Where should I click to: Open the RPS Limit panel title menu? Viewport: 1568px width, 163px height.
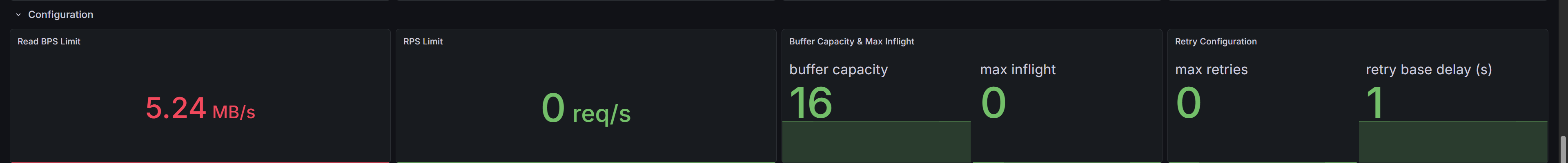423,41
